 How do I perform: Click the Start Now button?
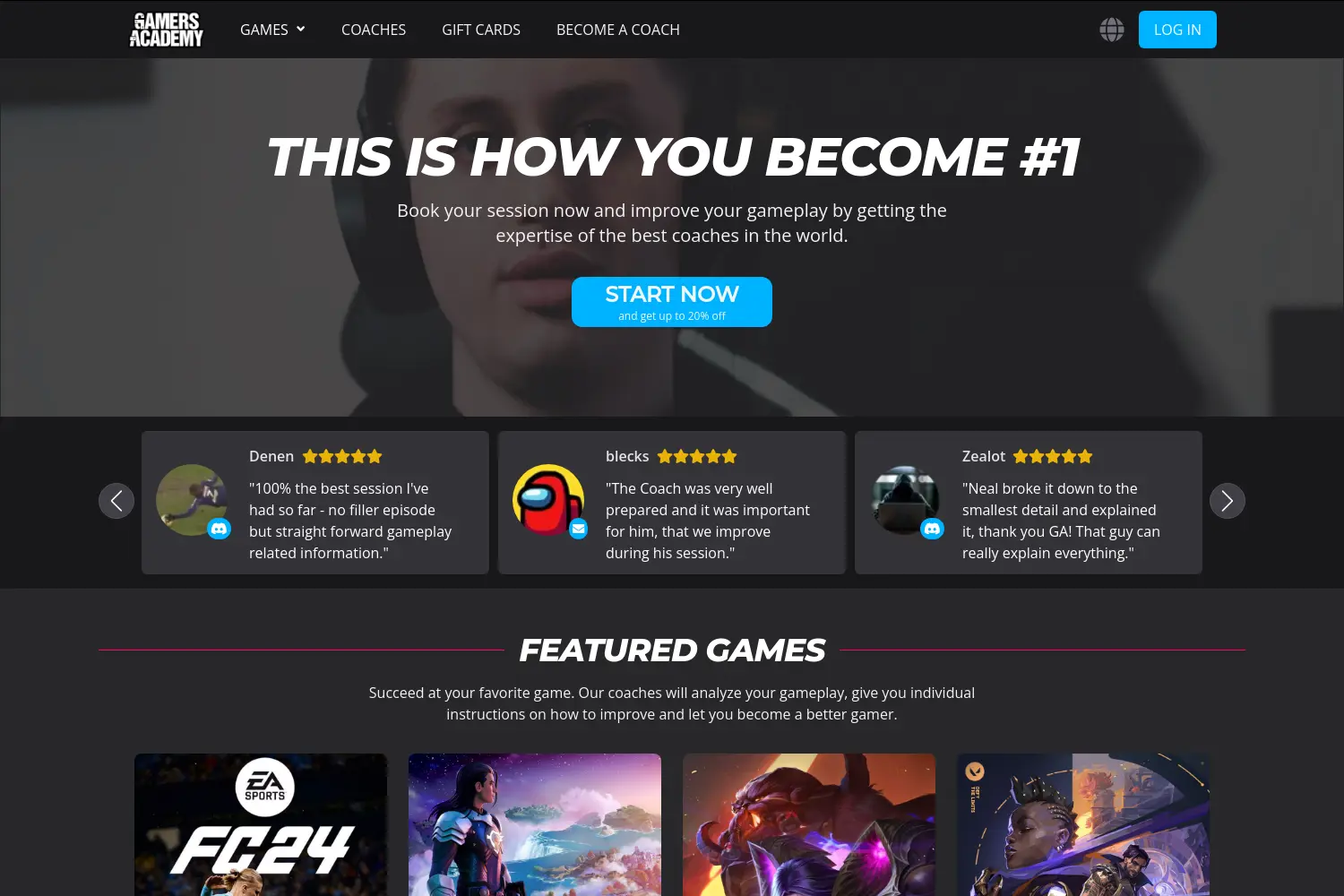pos(672,302)
